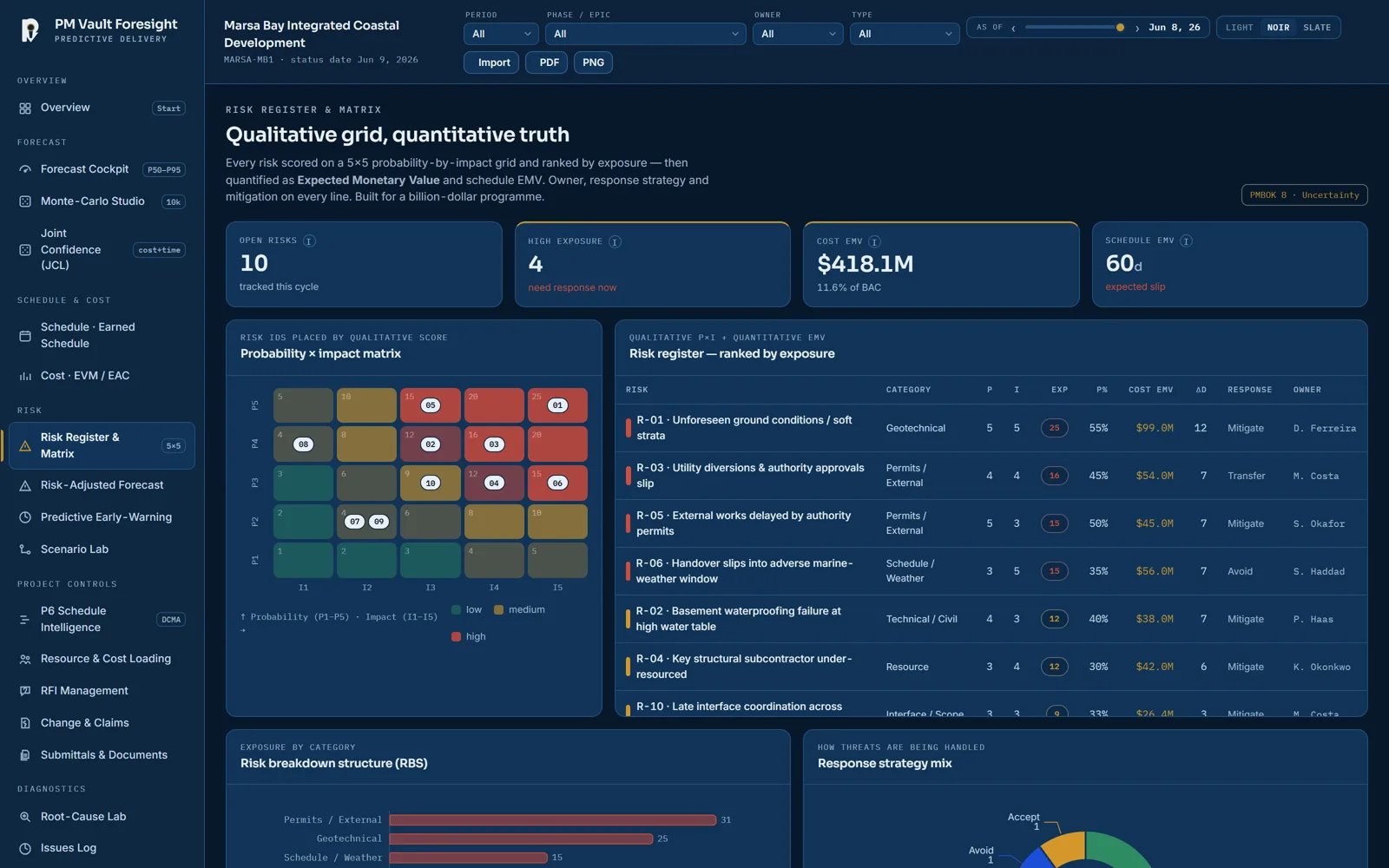This screenshot has width=1389, height=868.
Task: Click the Cost EMV $418.1M card
Action: click(x=941, y=265)
